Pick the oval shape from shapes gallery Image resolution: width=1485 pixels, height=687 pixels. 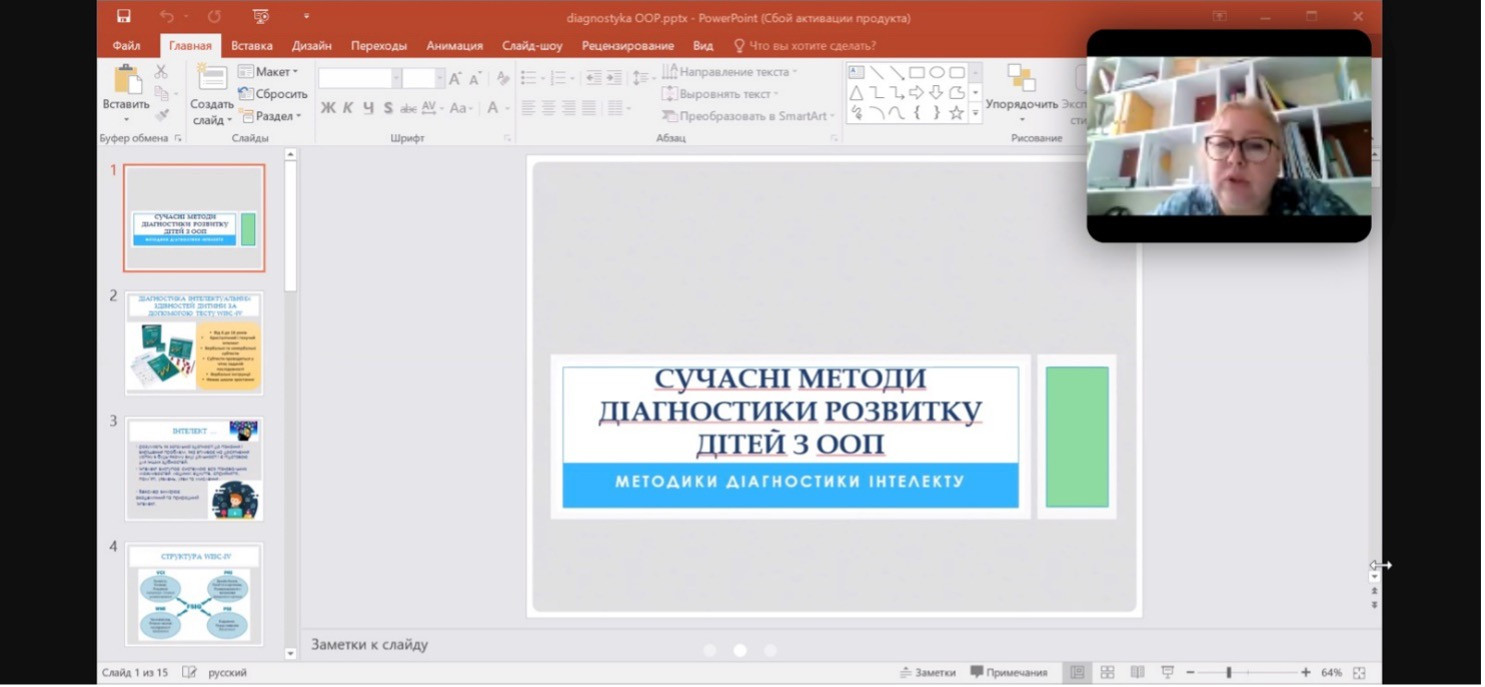click(x=937, y=72)
